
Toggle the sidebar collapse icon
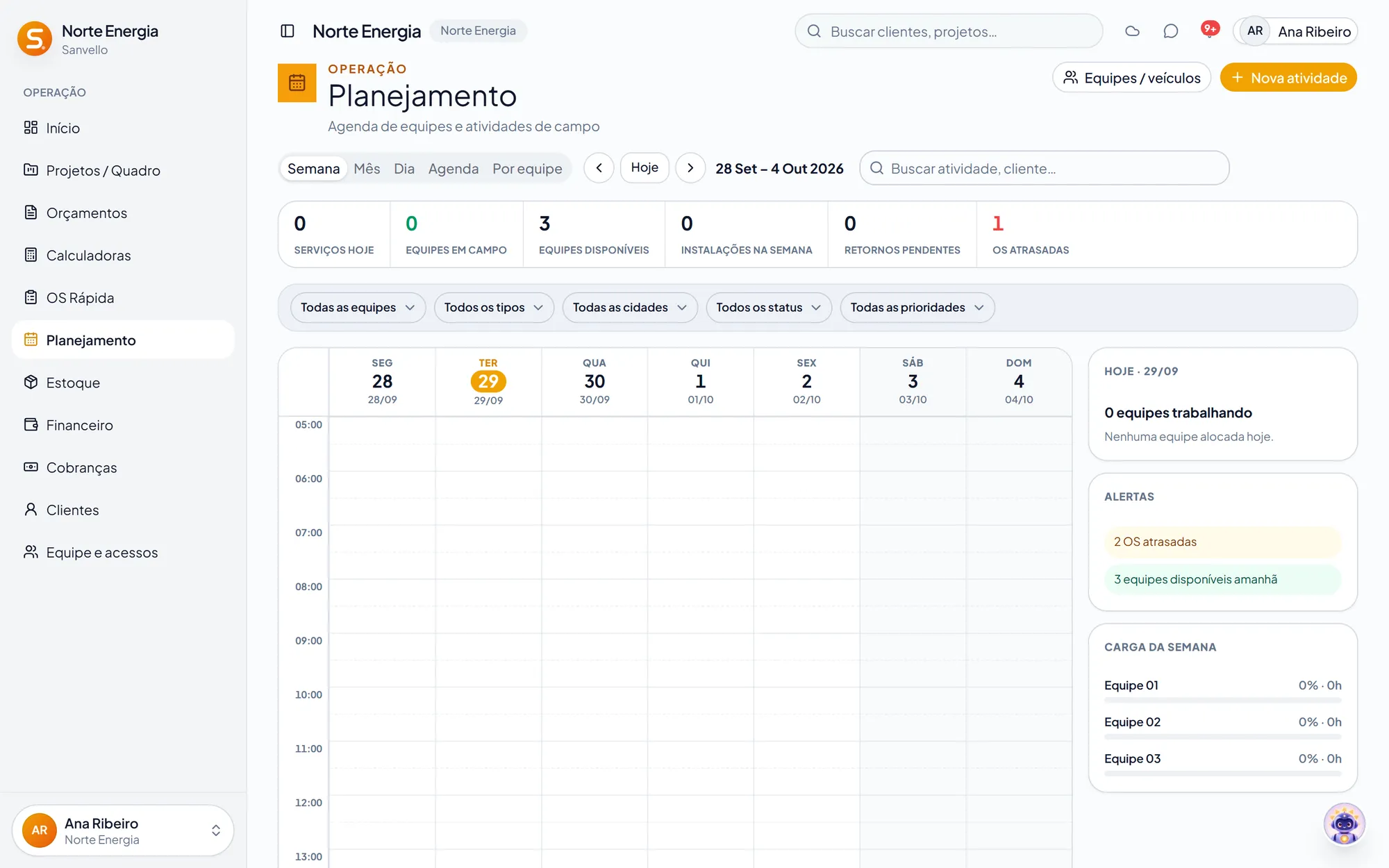click(x=288, y=31)
